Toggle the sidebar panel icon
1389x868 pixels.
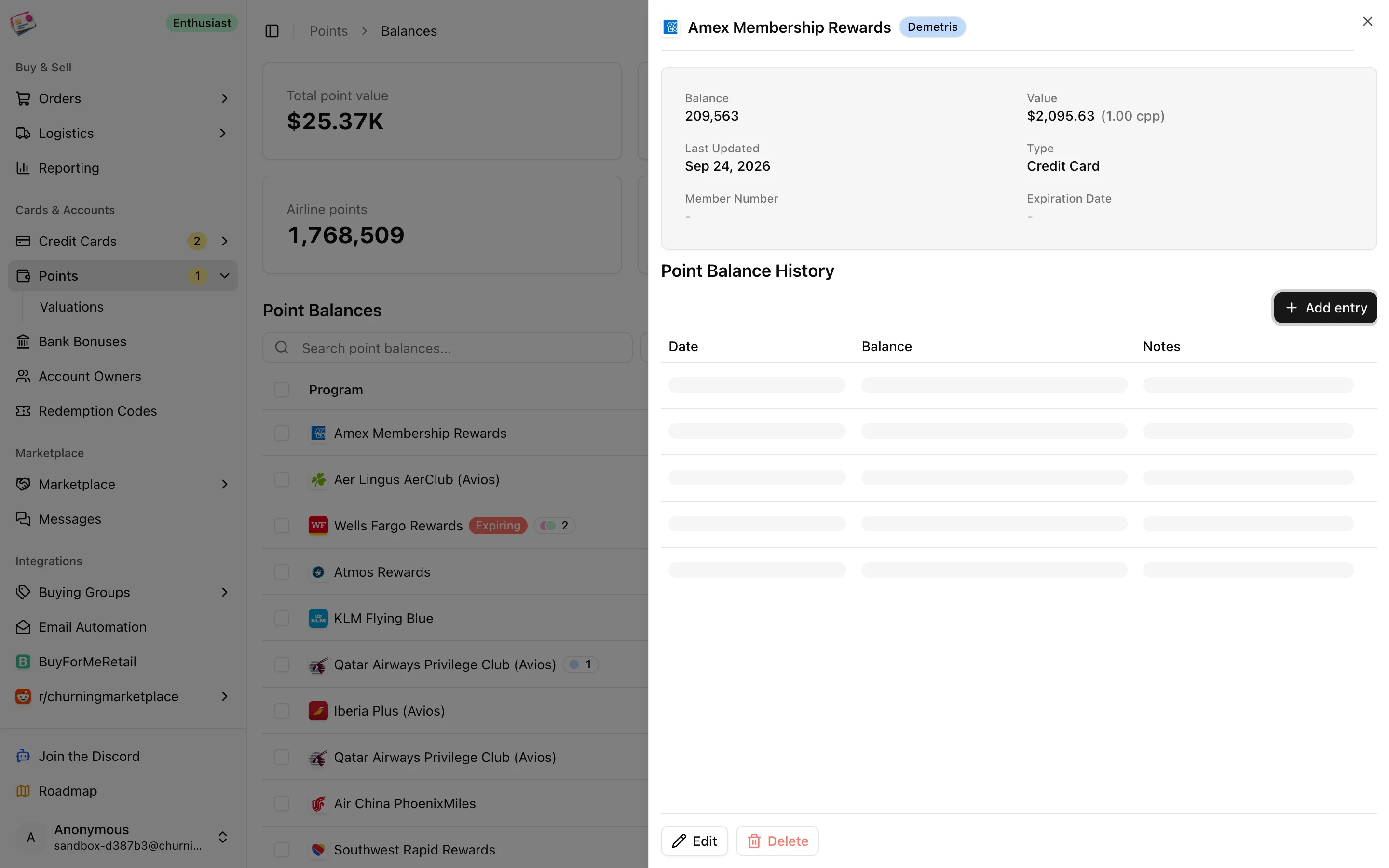272,31
